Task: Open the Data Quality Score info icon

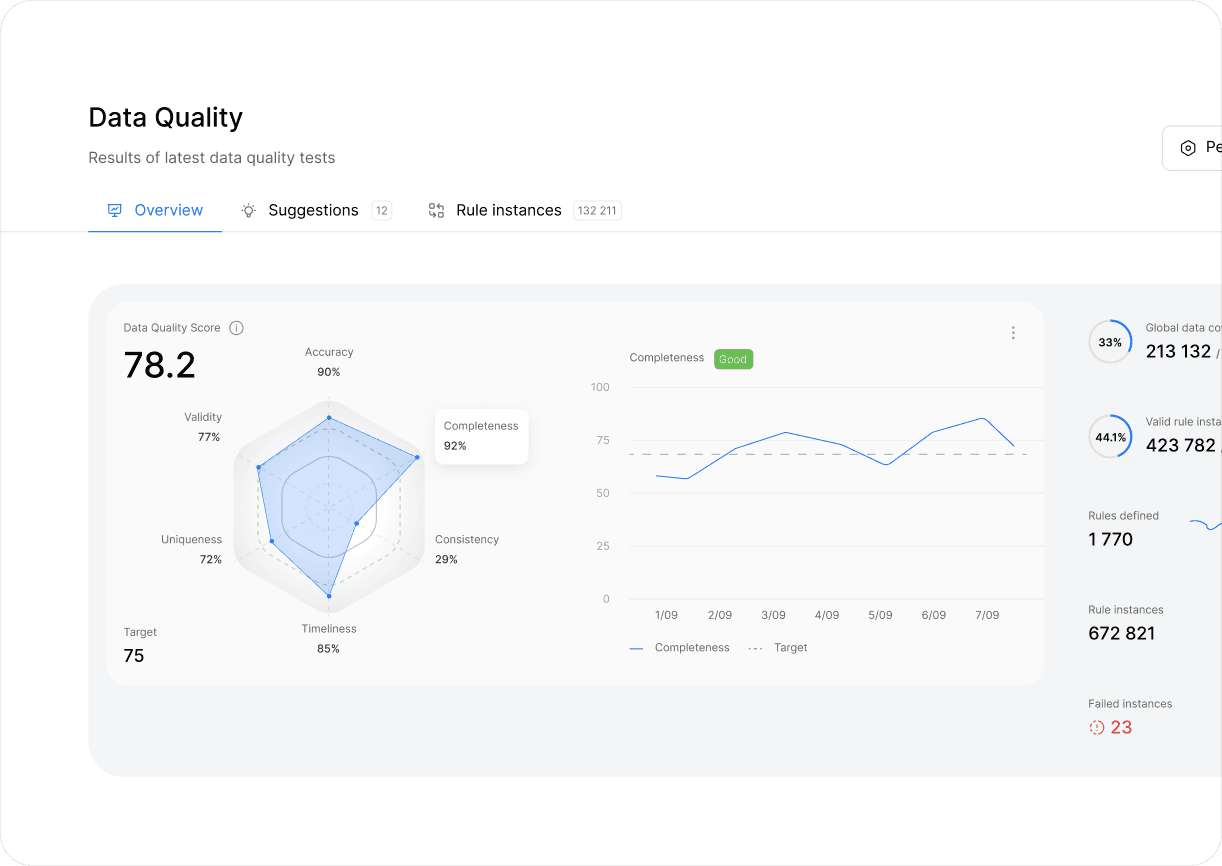Action: click(236, 327)
